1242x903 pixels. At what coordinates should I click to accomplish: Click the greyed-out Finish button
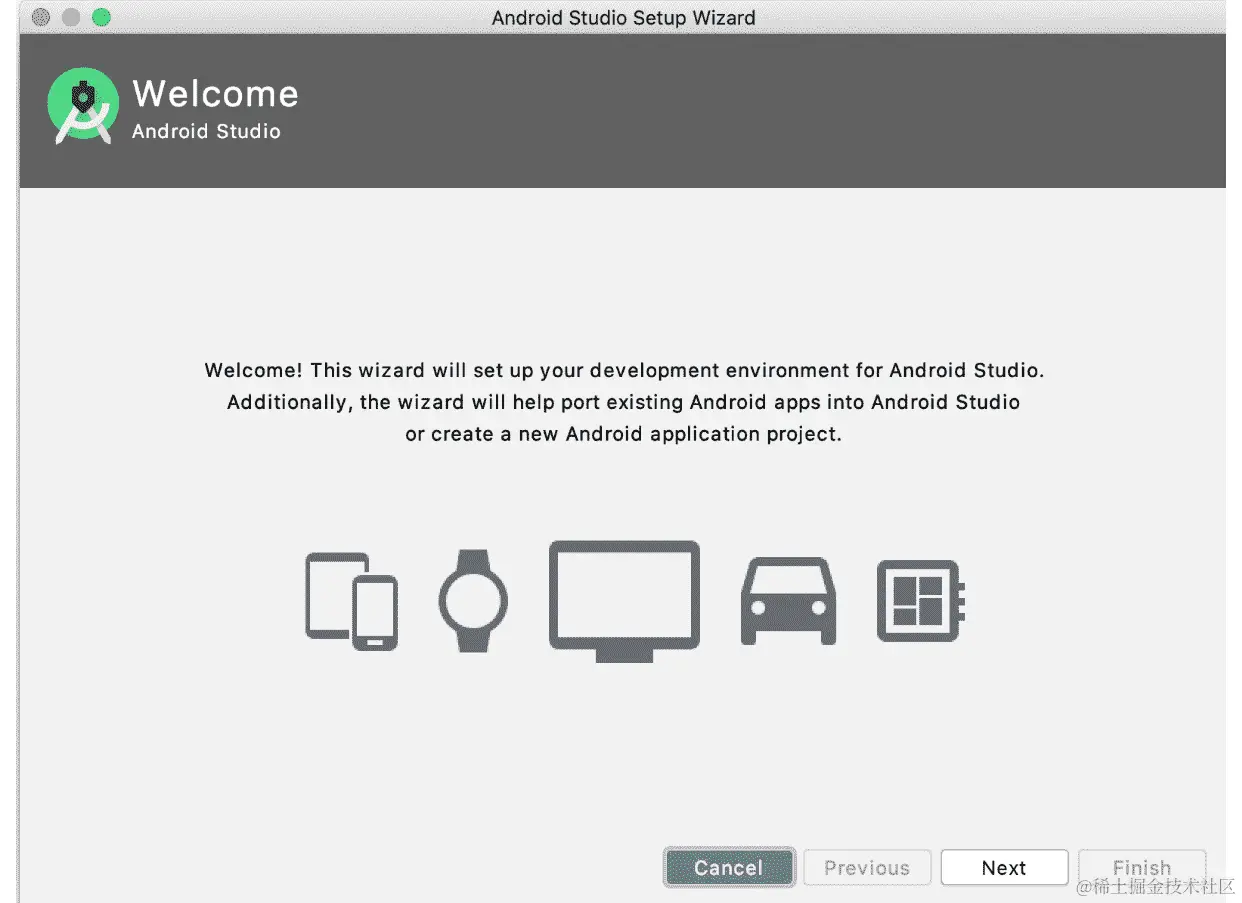(x=1142, y=868)
